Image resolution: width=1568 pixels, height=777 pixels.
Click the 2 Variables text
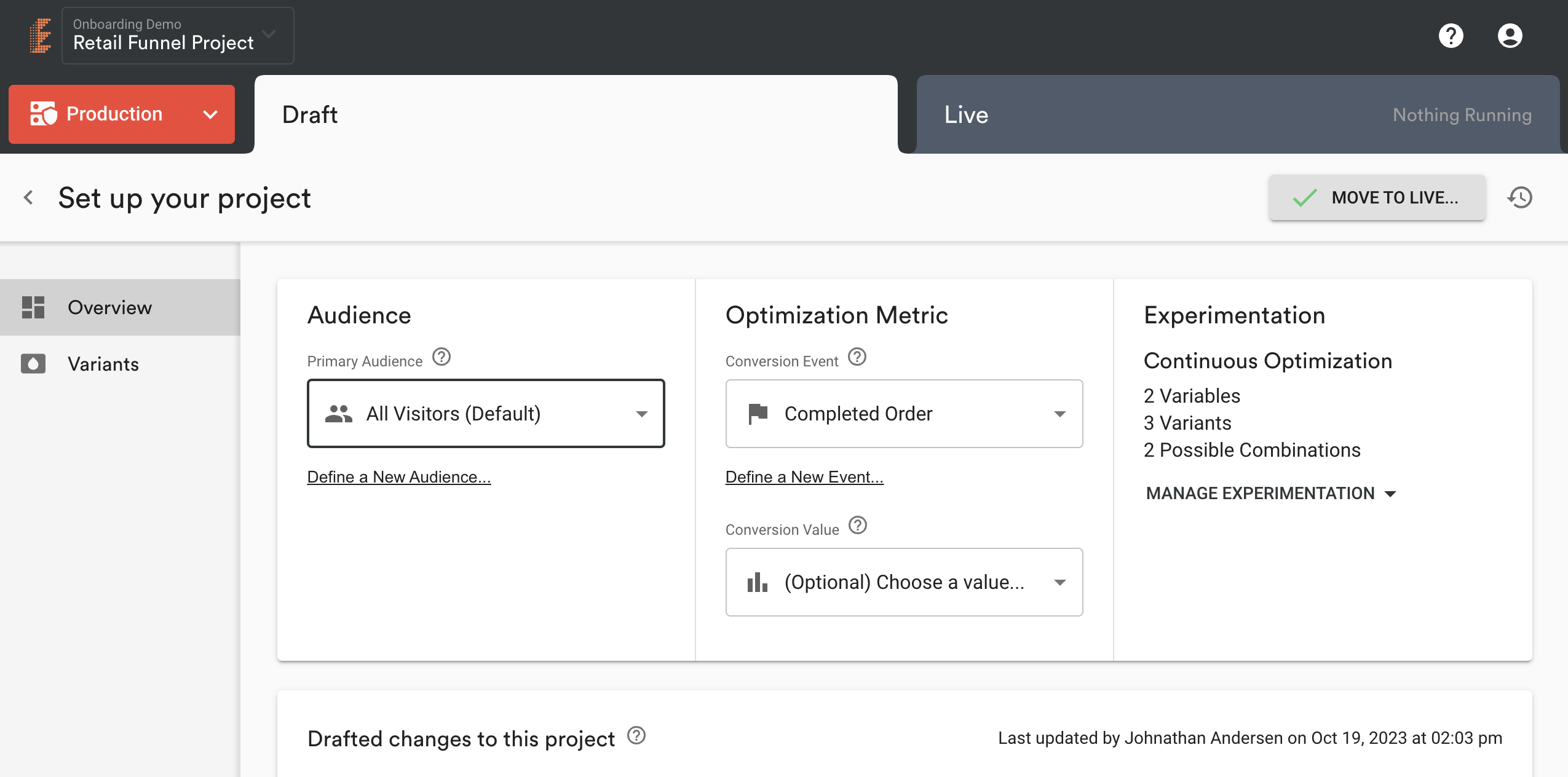(x=1192, y=396)
